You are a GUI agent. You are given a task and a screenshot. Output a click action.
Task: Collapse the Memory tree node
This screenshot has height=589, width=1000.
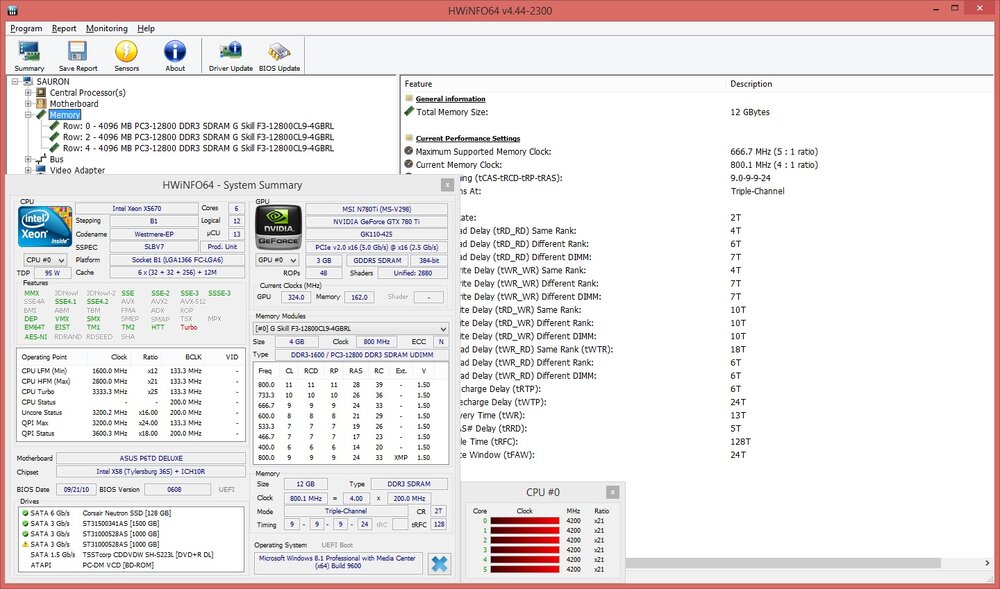click(28, 115)
